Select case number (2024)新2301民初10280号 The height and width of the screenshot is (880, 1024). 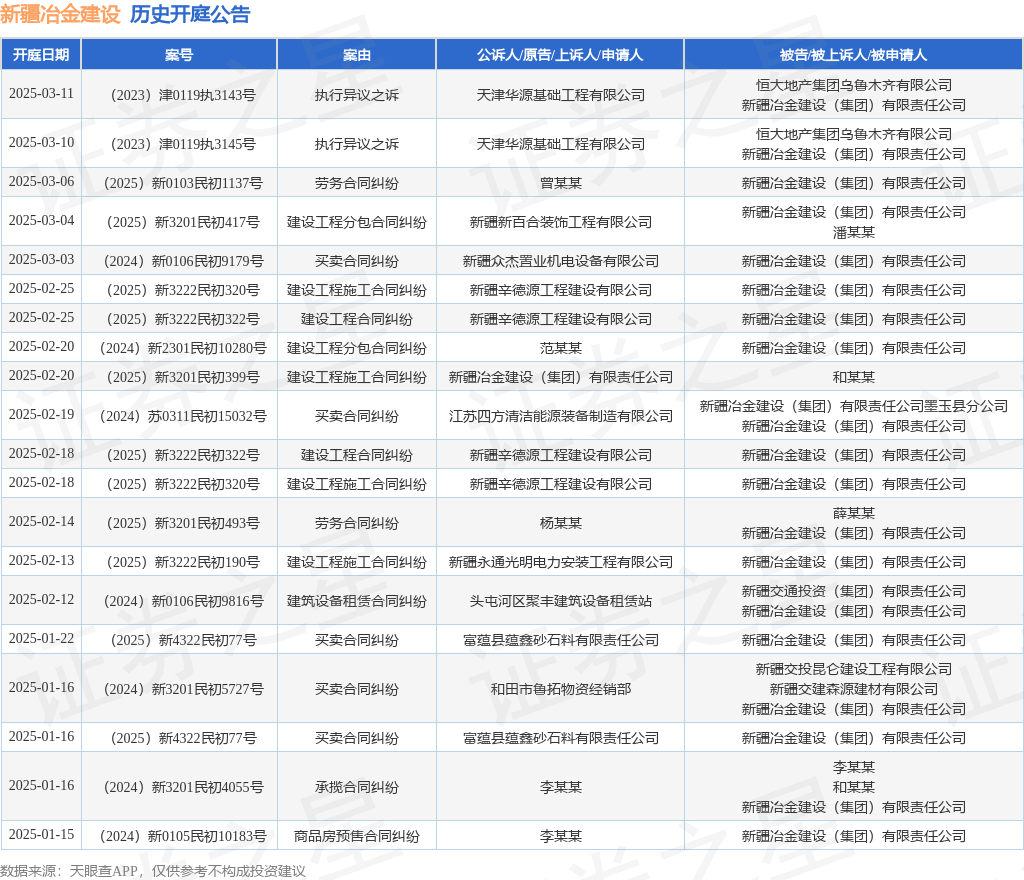(183, 349)
